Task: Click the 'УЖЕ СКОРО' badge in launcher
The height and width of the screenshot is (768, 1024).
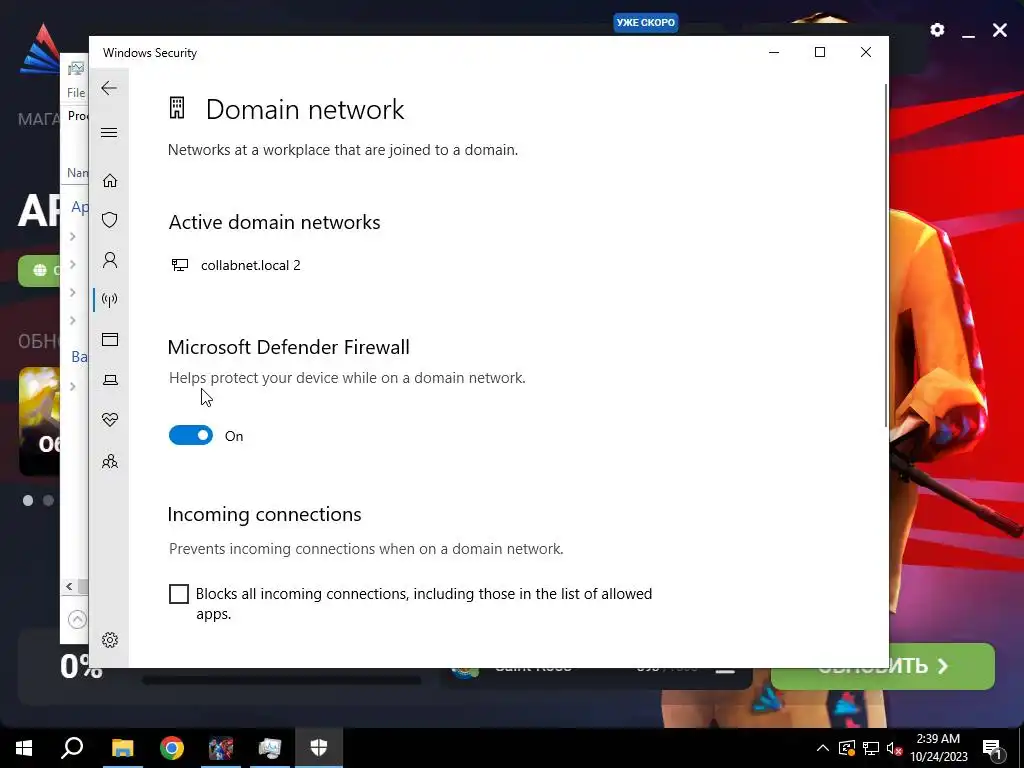Action: click(x=646, y=23)
